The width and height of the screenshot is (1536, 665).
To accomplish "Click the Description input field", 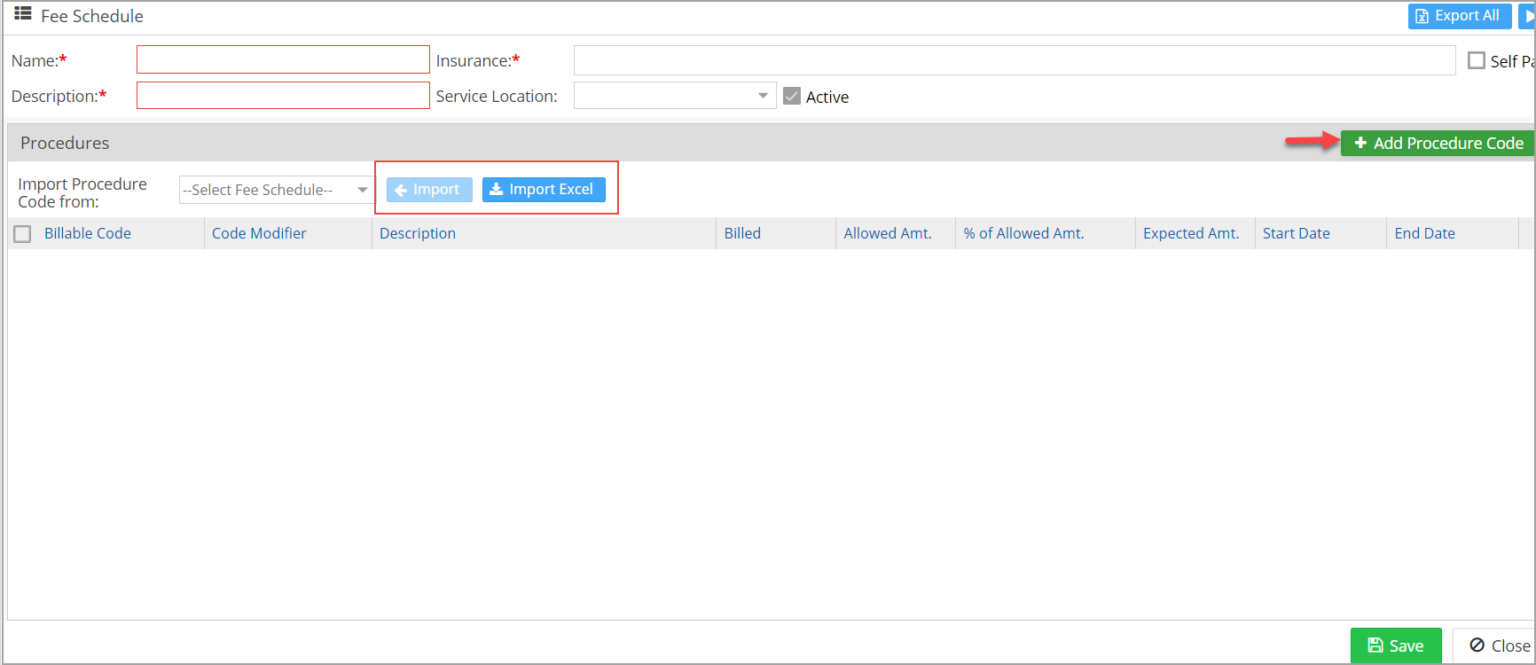I will [x=282, y=95].
